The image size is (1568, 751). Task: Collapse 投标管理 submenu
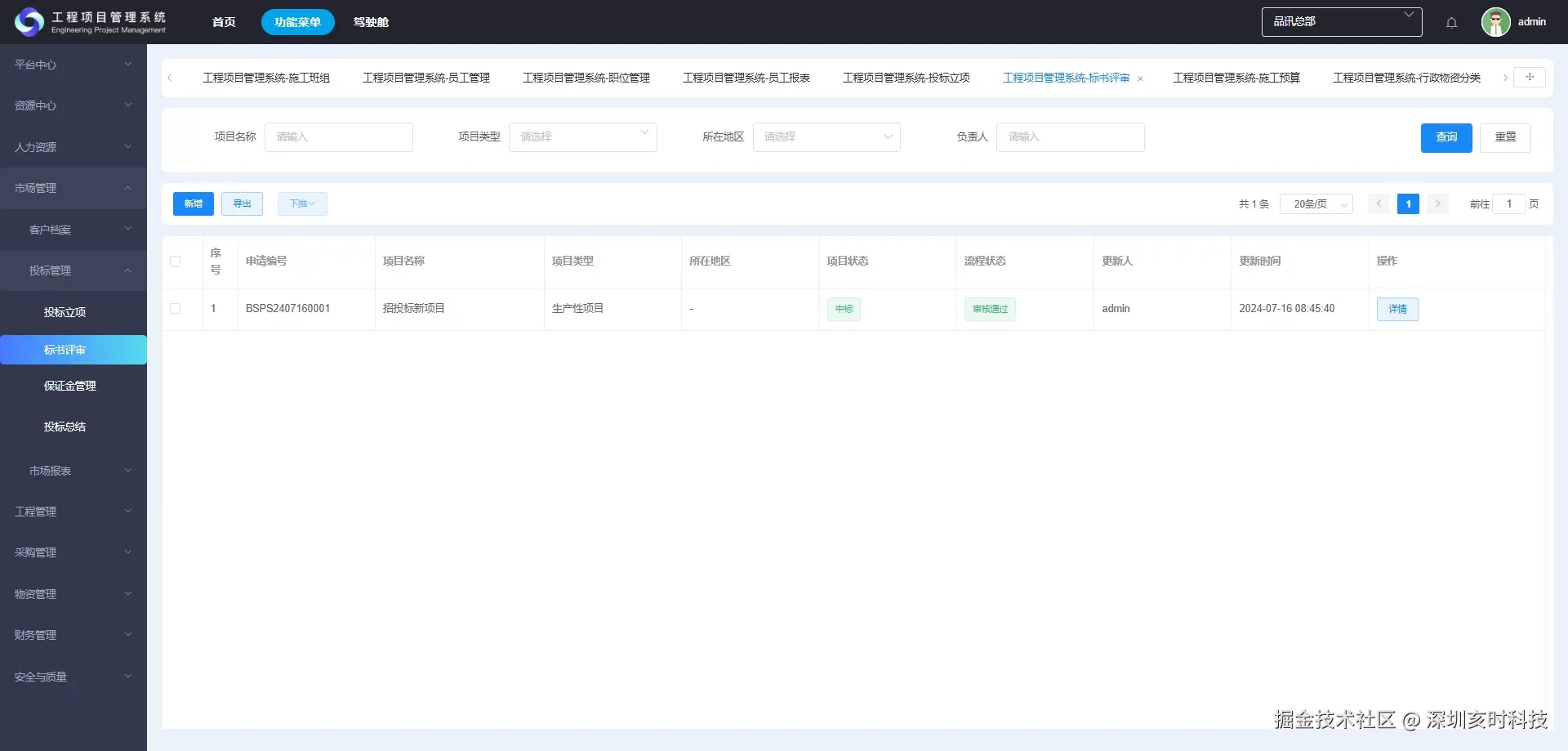(73, 270)
